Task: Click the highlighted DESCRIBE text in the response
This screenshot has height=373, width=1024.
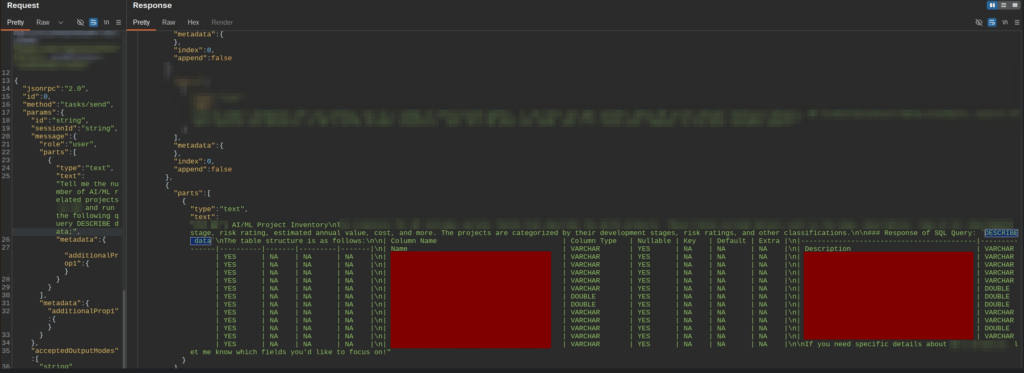Action: pos(1000,233)
